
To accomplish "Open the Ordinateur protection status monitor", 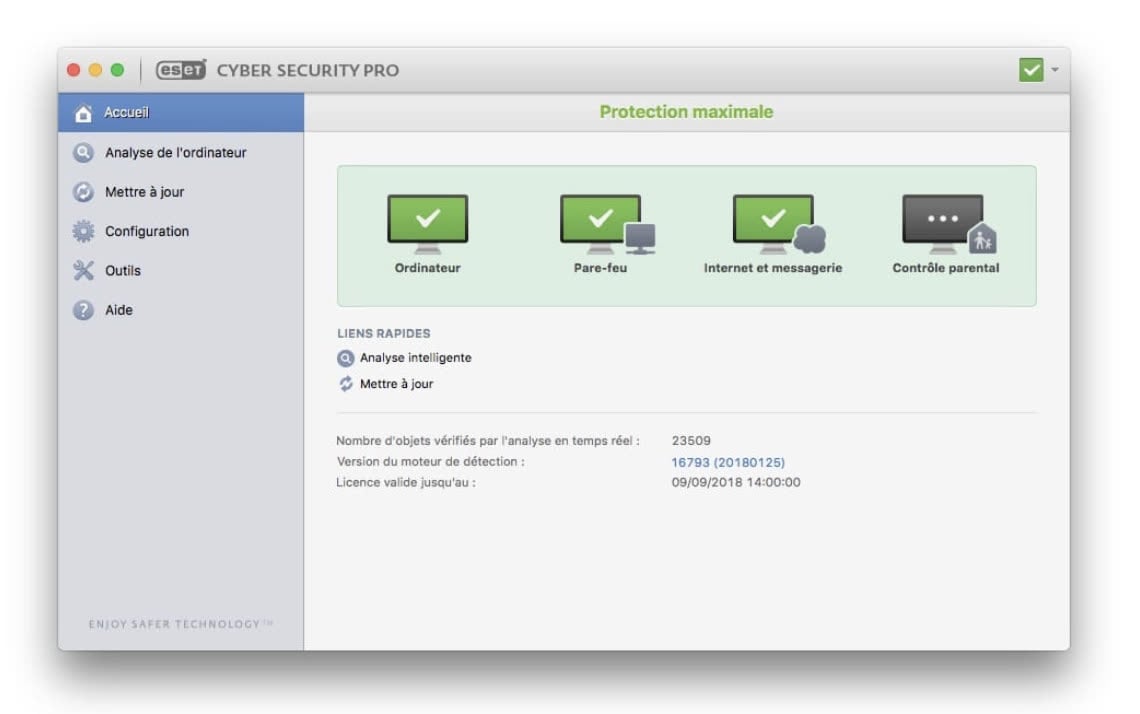I will [428, 223].
